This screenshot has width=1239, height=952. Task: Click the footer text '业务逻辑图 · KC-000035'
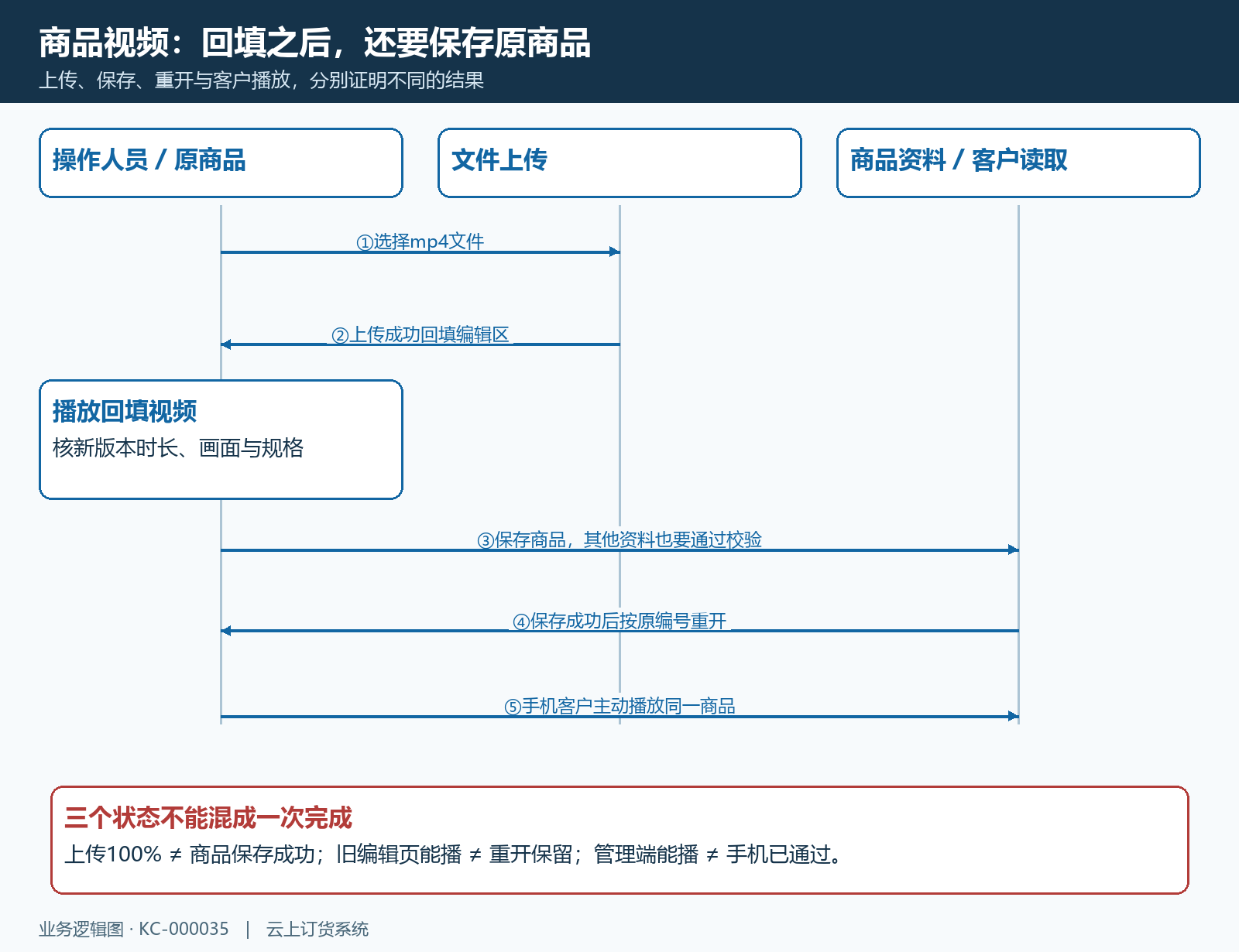(x=134, y=929)
